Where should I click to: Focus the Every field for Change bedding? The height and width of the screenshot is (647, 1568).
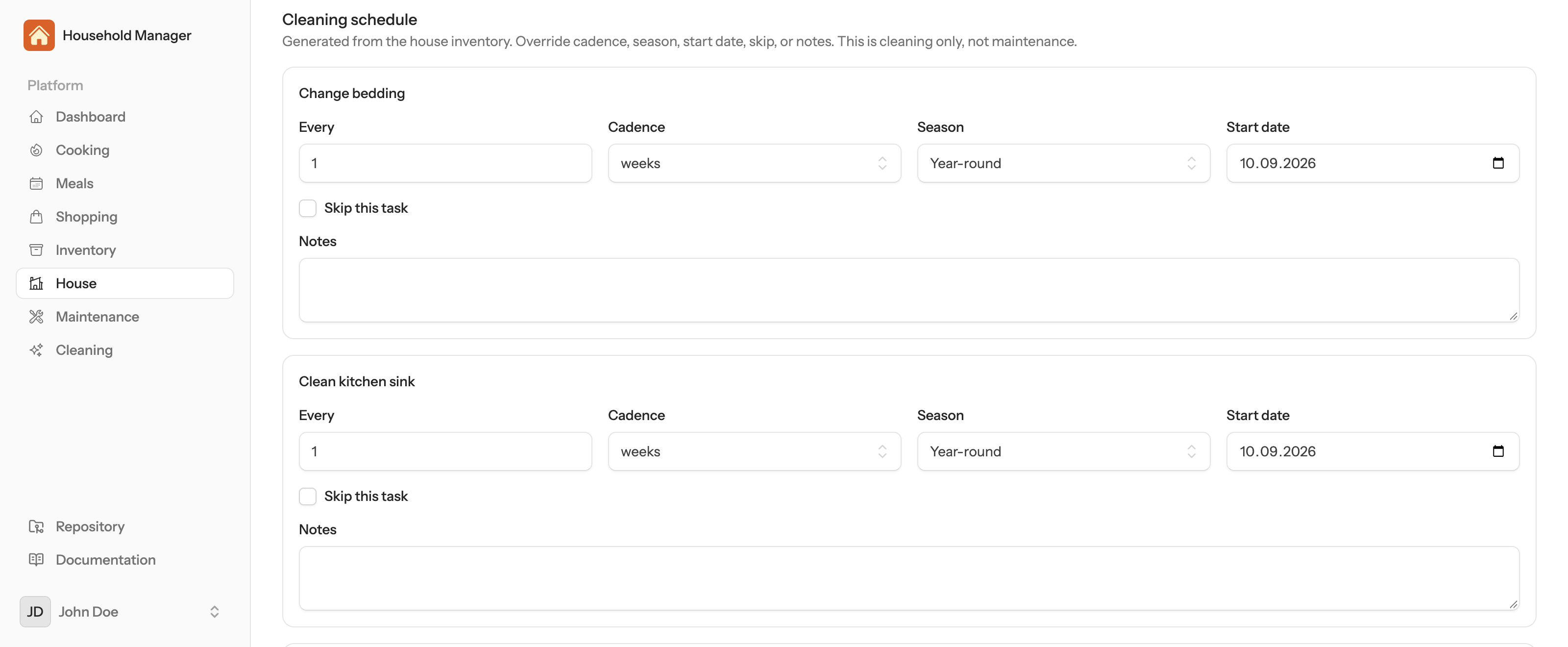(445, 163)
